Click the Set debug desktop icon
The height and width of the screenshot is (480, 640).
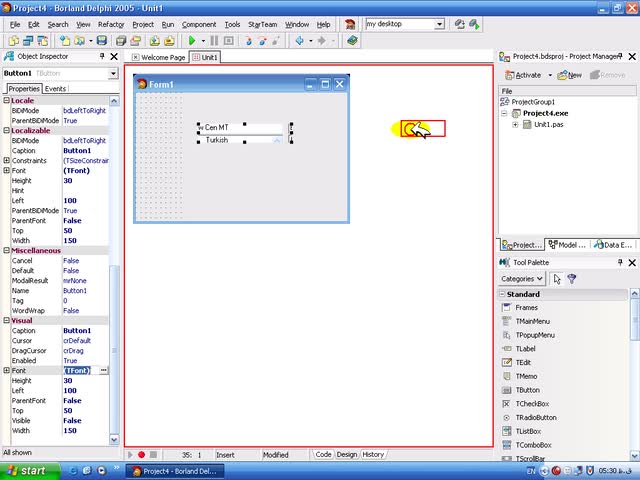click(474, 24)
